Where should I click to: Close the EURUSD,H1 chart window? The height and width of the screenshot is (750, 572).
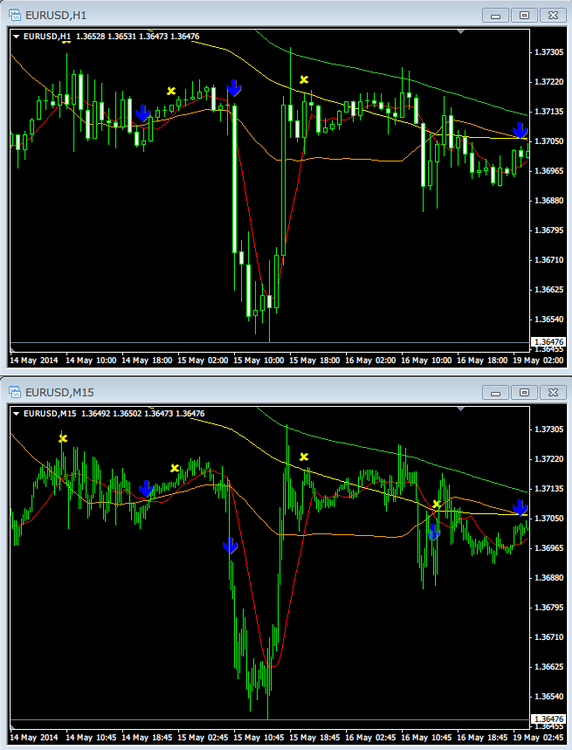click(553, 16)
